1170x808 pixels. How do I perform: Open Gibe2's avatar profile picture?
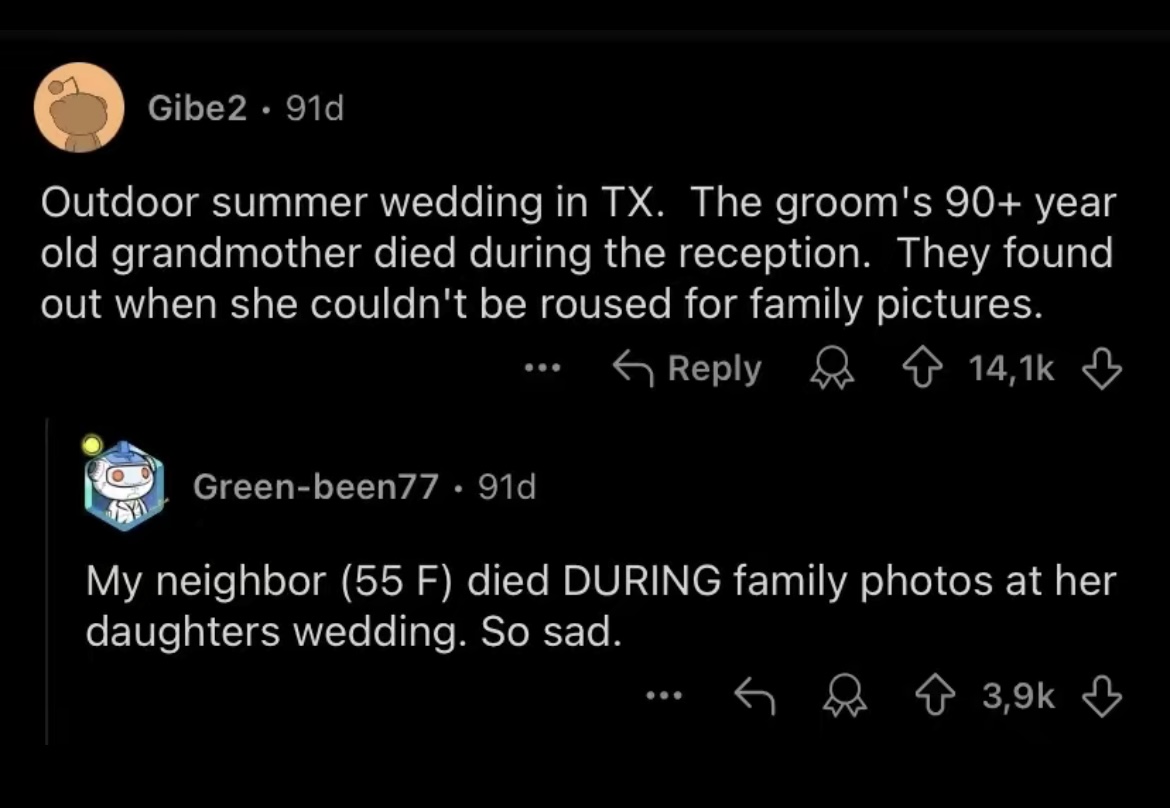(x=79, y=108)
